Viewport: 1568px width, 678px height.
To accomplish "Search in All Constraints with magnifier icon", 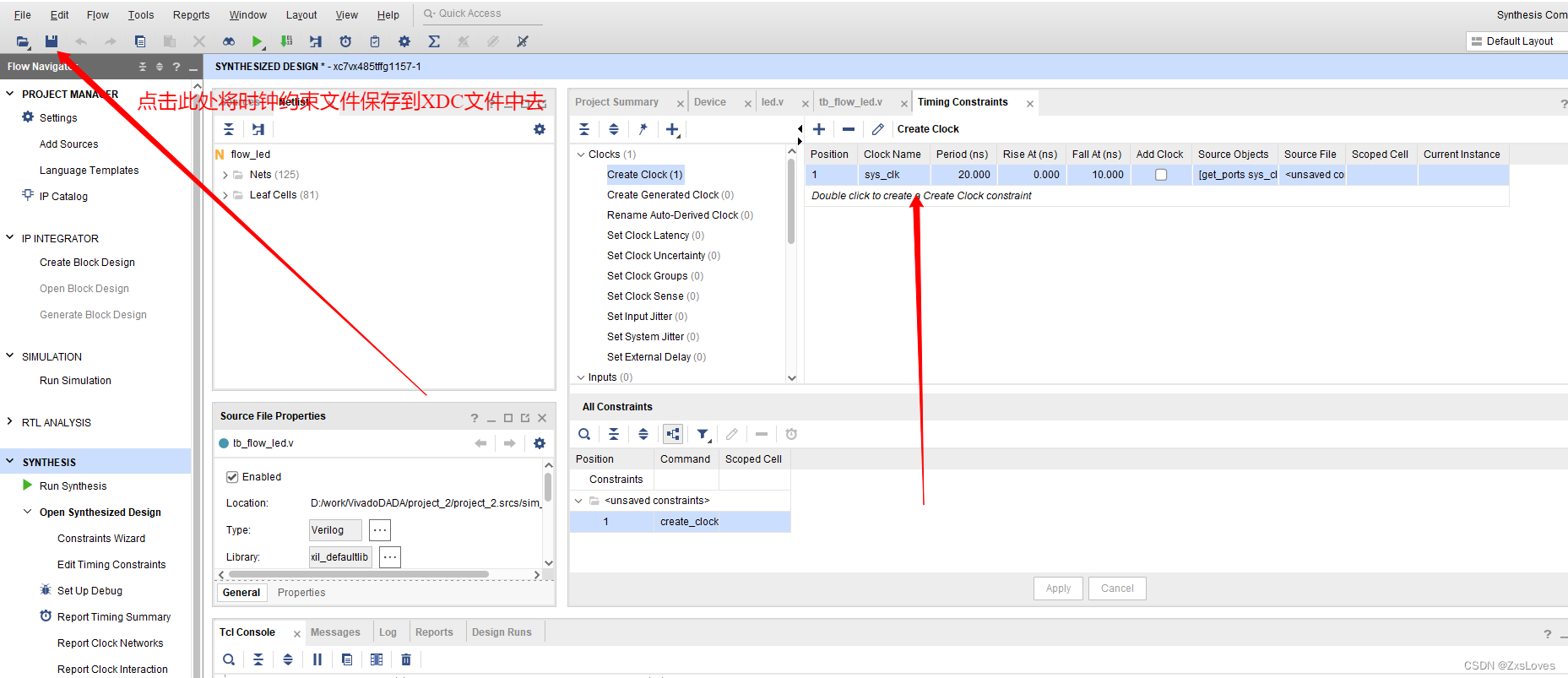I will point(584,434).
